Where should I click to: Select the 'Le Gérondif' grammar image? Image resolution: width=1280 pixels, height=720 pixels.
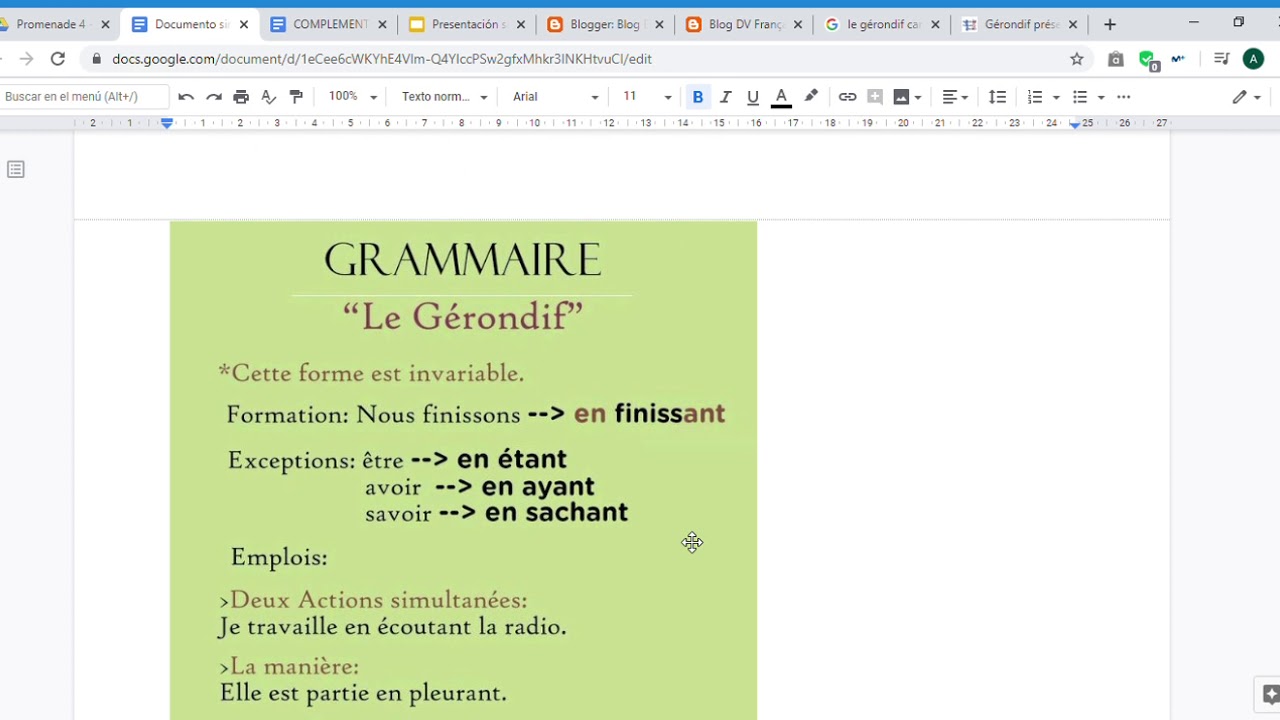click(x=463, y=470)
